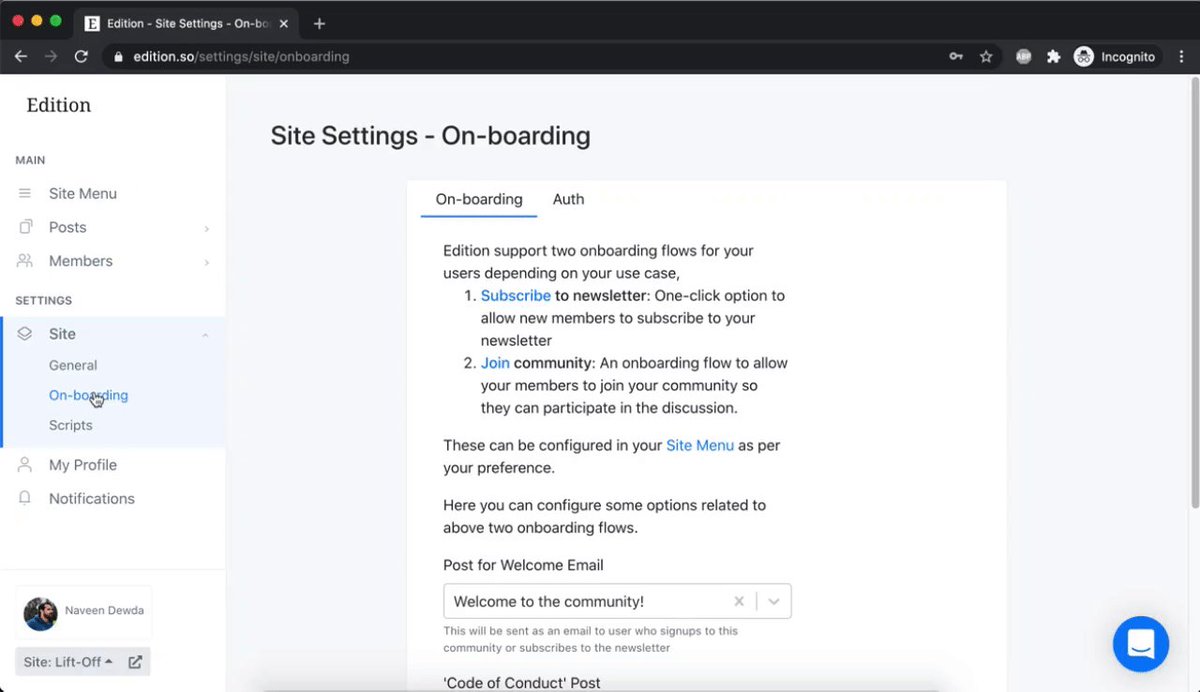
Task: Open the Notifications page
Action: point(92,498)
